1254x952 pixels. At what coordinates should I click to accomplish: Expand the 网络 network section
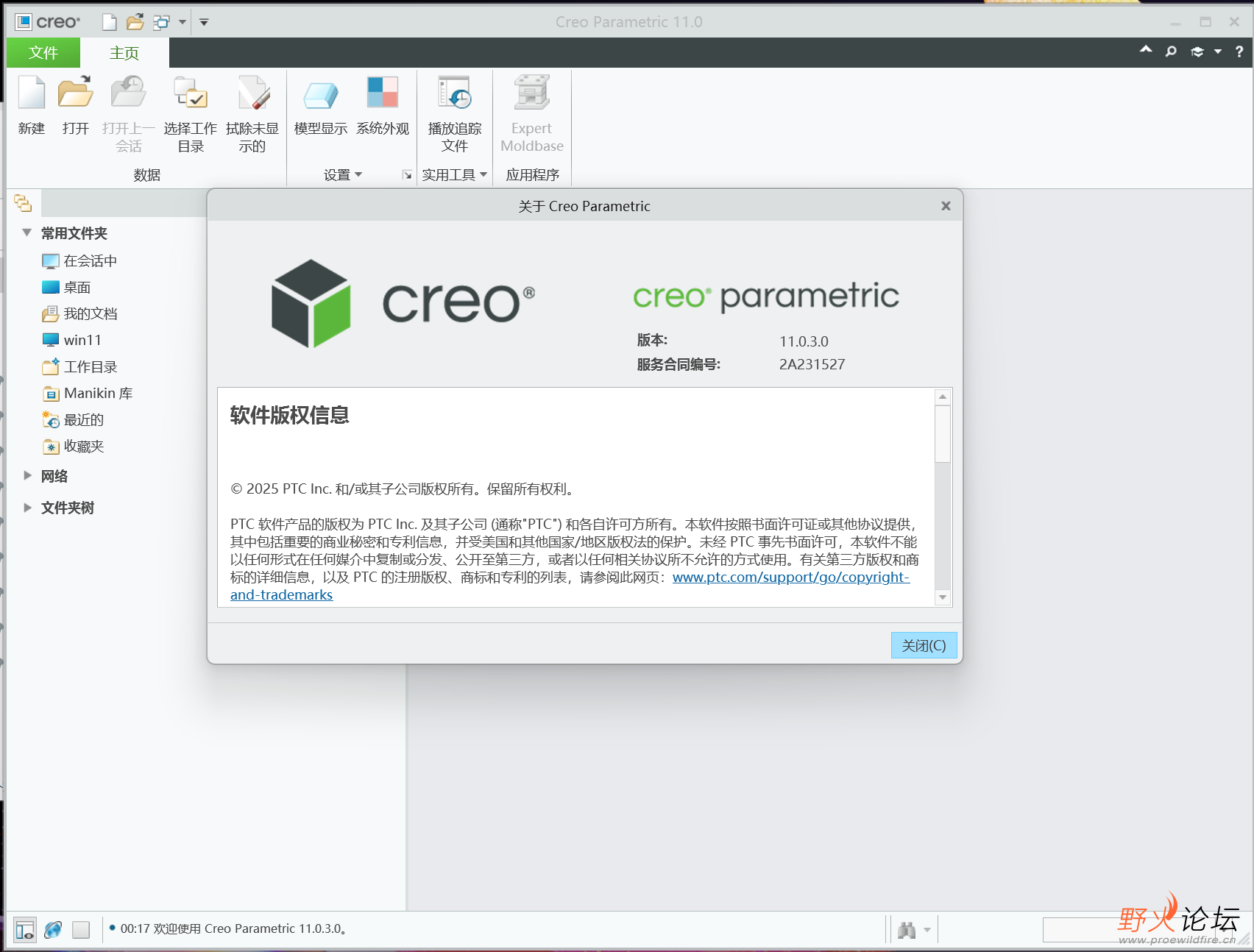(27, 475)
